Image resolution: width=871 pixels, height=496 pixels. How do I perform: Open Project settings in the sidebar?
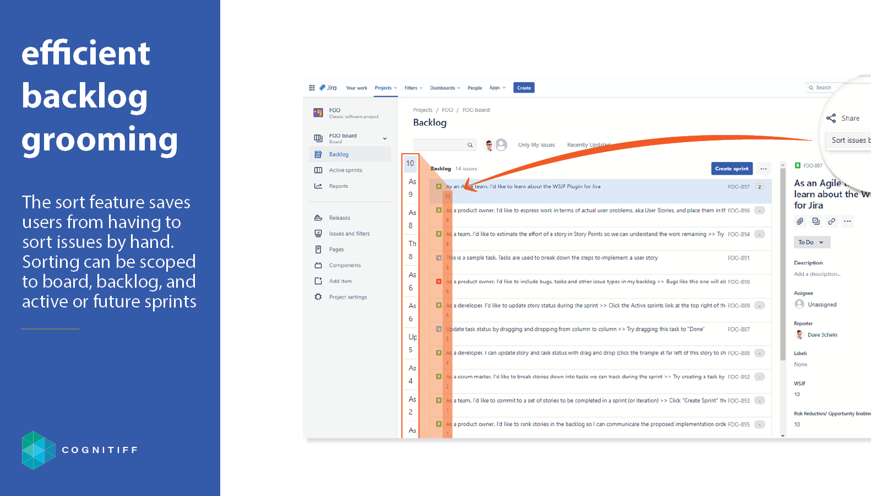(x=350, y=297)
